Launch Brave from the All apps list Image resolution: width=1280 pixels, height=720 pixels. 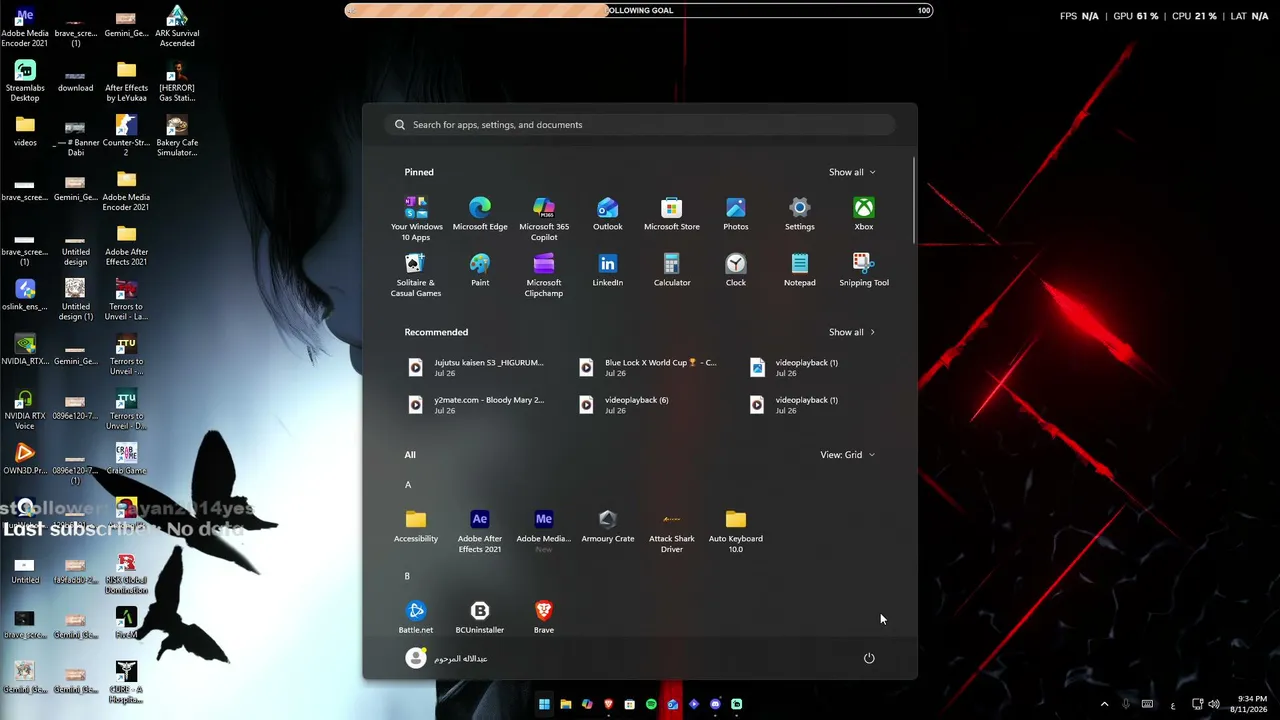(544, 617)
